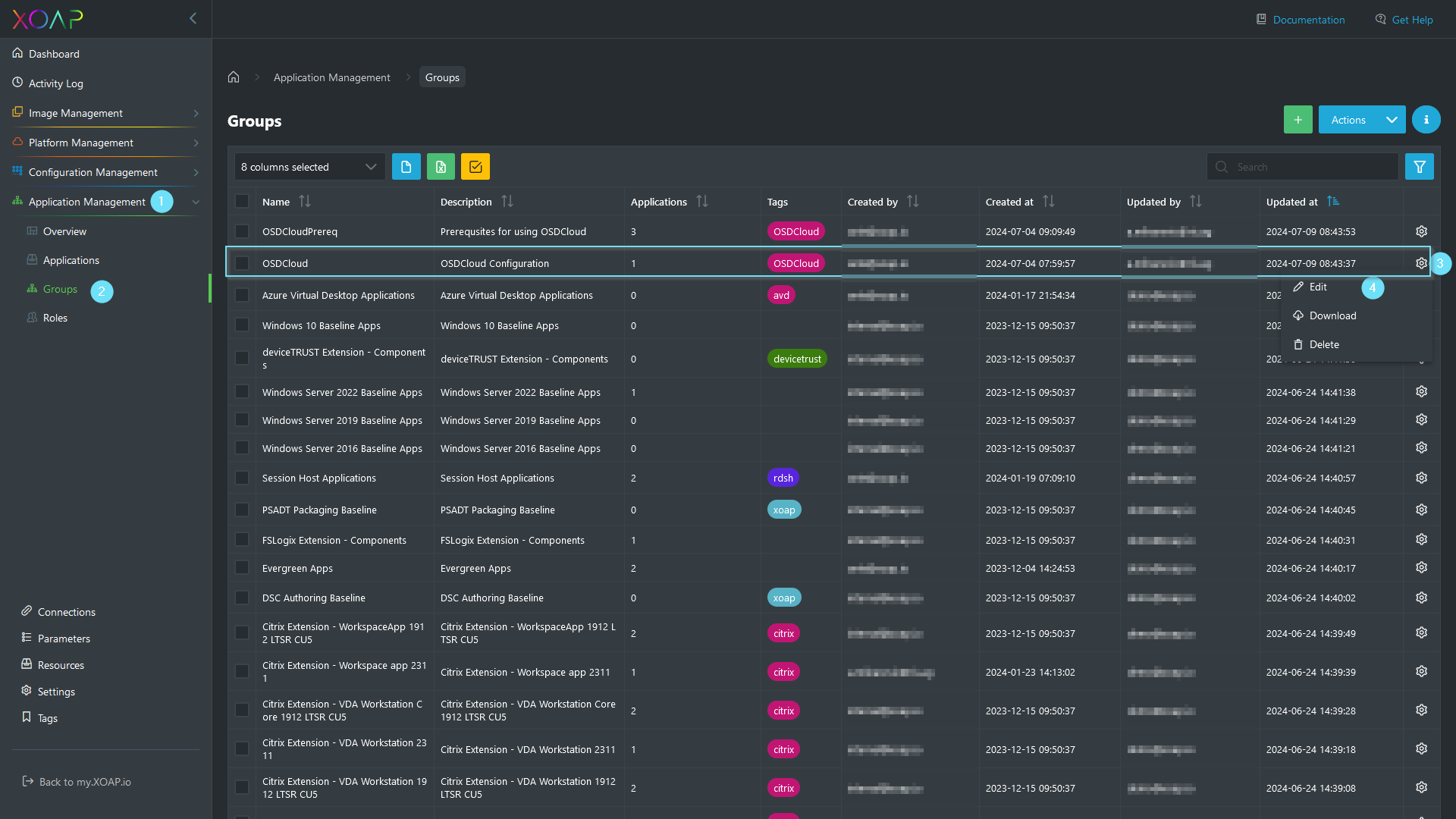1456x819 pixels.
Task: Open gear menu for OSDCloud row
Action: click(1421, 263)
